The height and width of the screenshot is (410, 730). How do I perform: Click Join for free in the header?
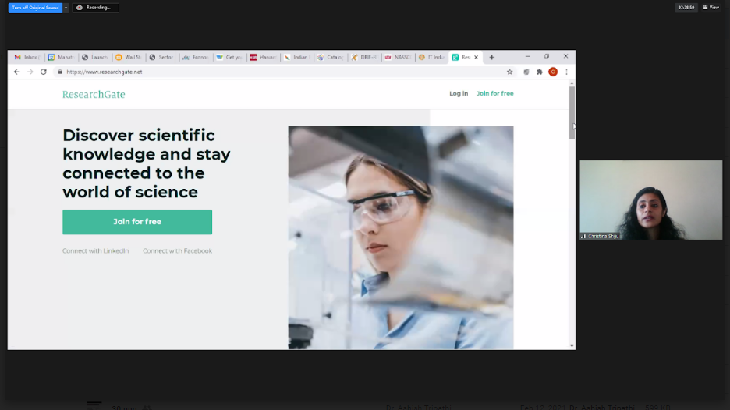click(x=495, y=94)
